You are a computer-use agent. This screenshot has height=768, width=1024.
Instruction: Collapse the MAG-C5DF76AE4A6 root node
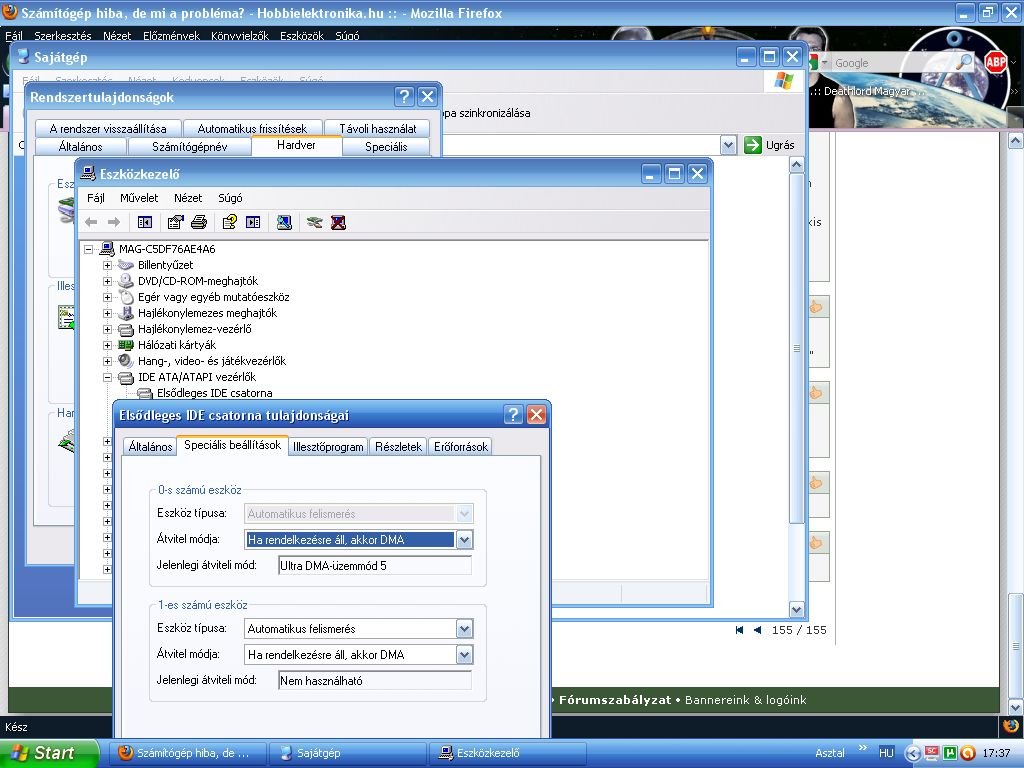click(x=88, y=249)
